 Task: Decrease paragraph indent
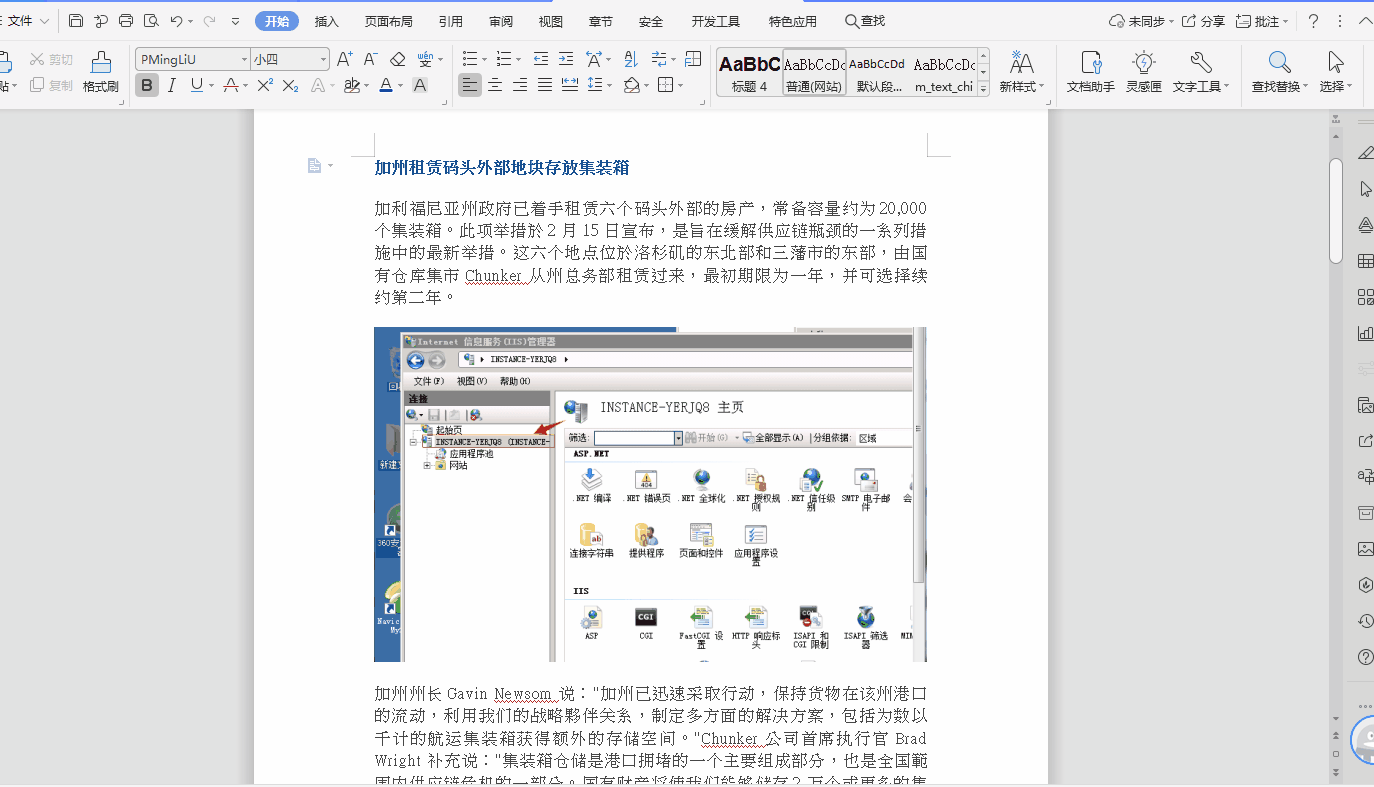click(541, 60)
